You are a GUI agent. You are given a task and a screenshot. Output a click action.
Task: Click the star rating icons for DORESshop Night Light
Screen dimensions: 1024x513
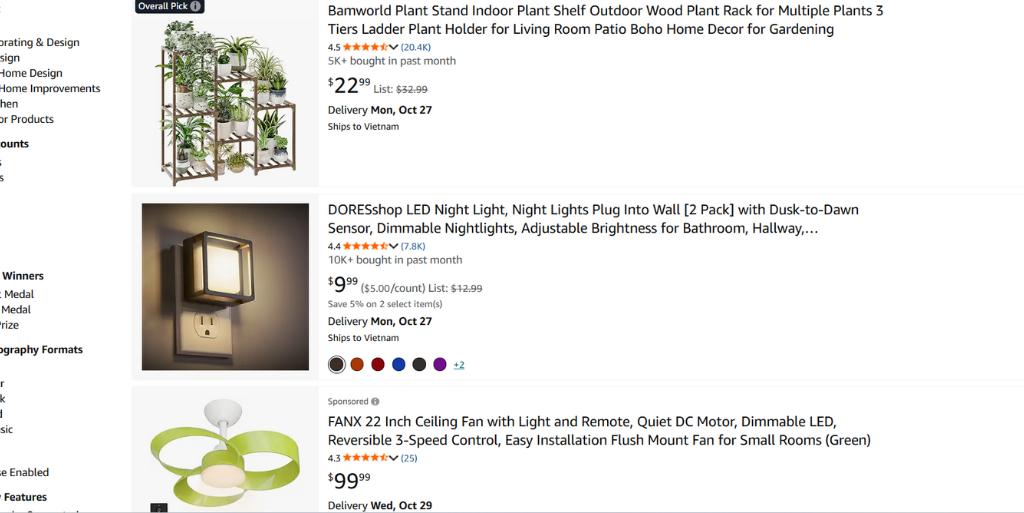366,246
